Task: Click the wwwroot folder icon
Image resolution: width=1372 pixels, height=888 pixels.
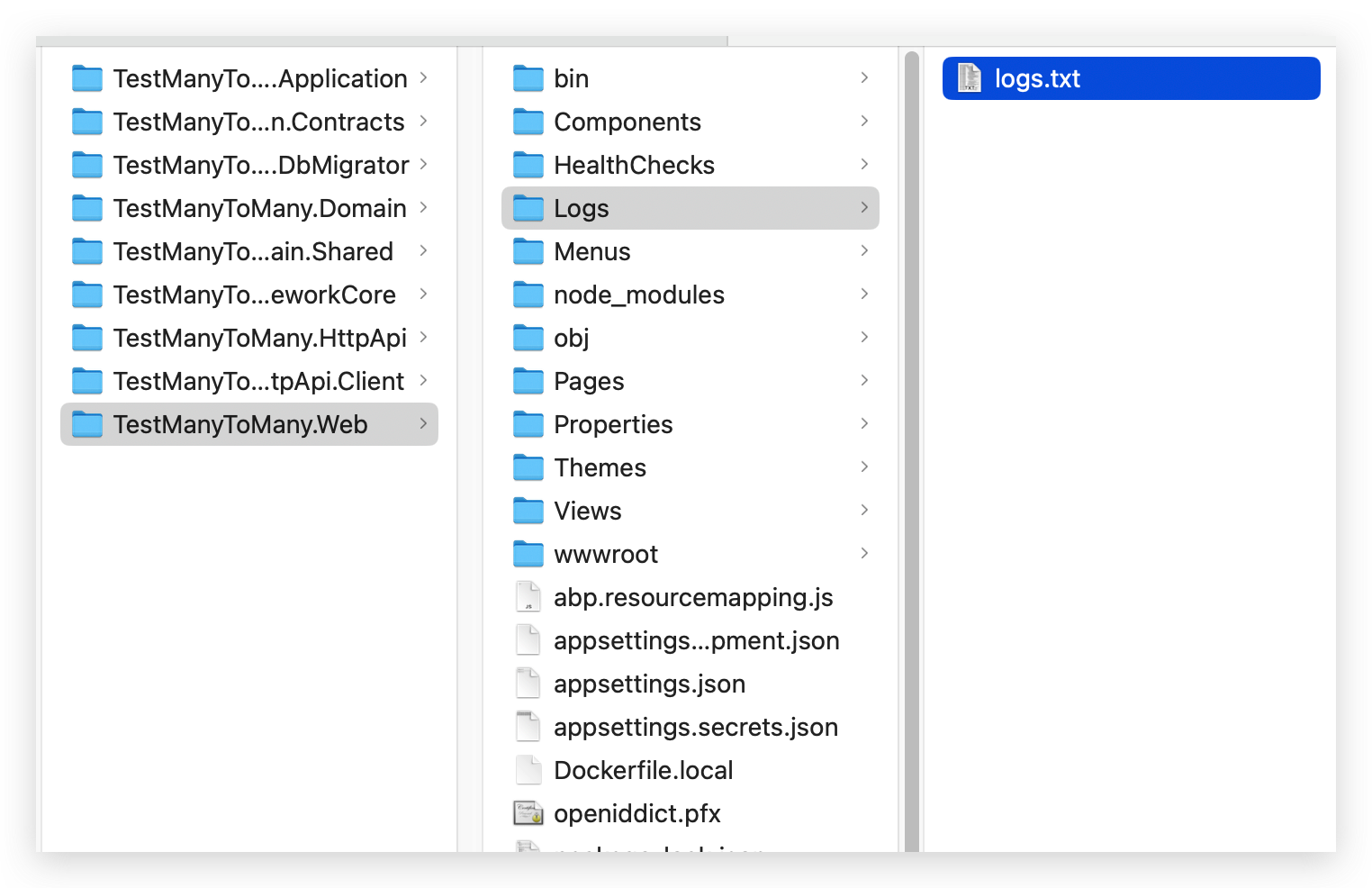Action: (528, 554)
